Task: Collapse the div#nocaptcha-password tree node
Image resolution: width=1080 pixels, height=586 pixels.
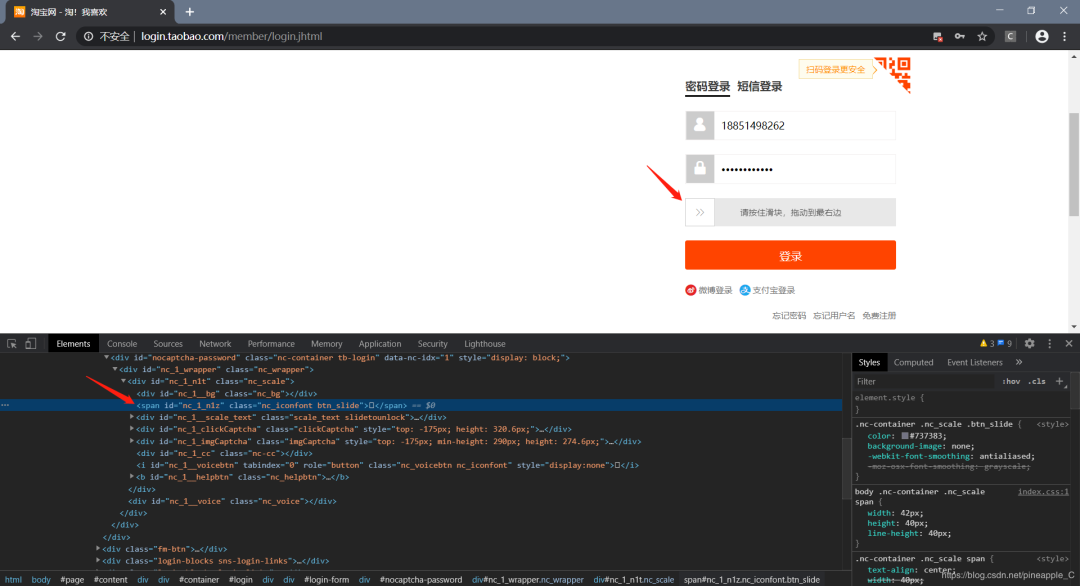Action: (107, 356)
